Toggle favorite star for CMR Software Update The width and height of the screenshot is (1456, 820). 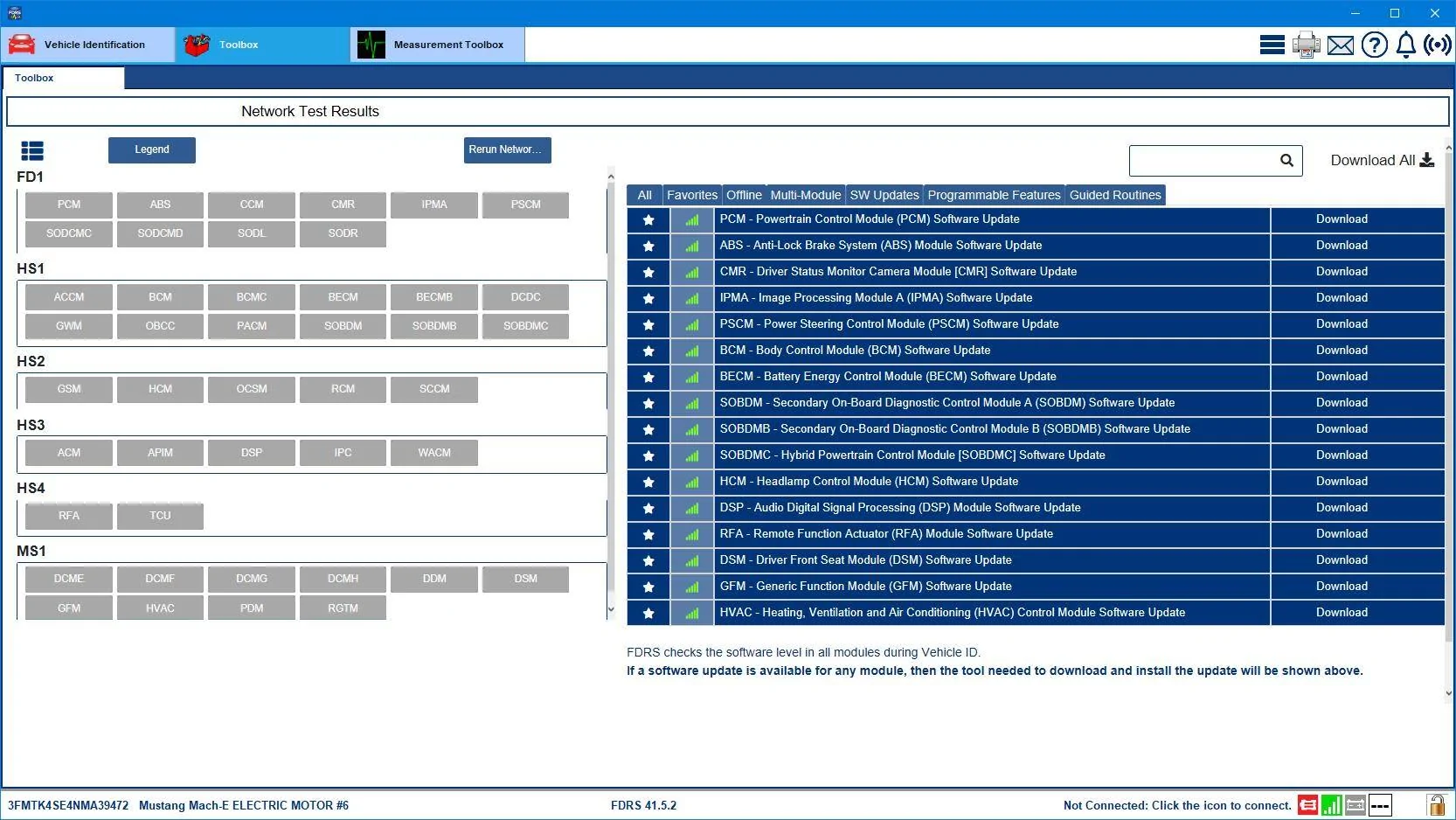point(648,272)
